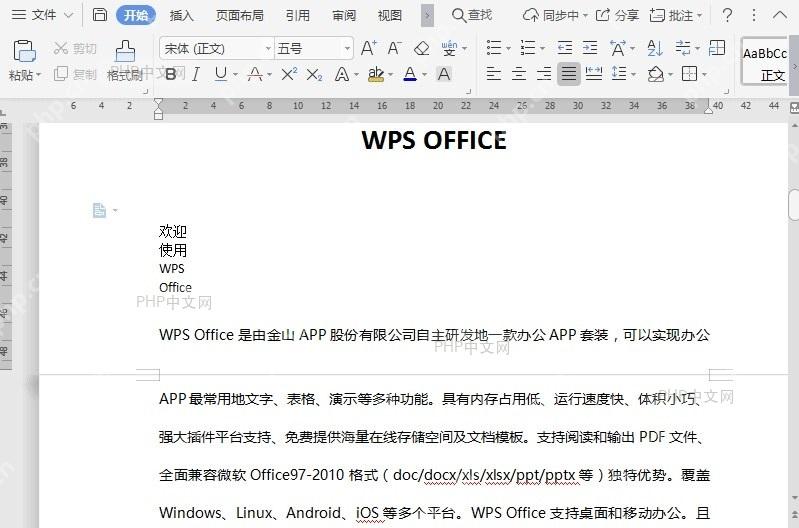The height and width of the screenshot is (528, 799).
Task: Click the tab settings icon after marks
Action: [717, 48]
